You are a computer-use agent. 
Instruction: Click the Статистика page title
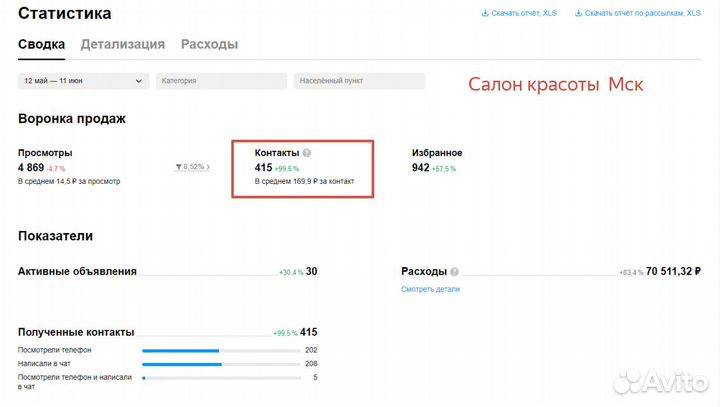click(65, 13)
